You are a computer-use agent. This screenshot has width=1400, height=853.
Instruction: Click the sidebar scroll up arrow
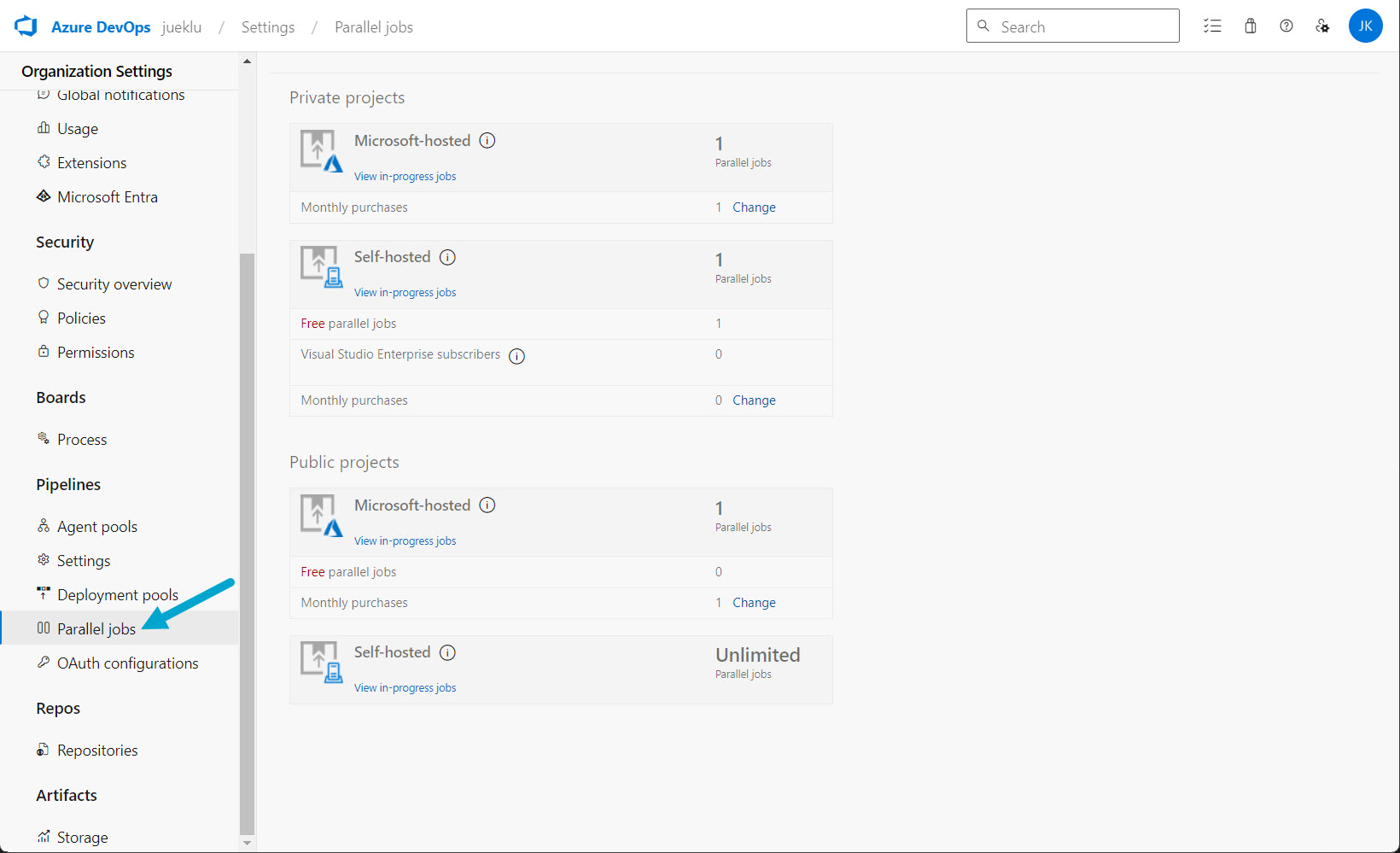pos(247,61)
